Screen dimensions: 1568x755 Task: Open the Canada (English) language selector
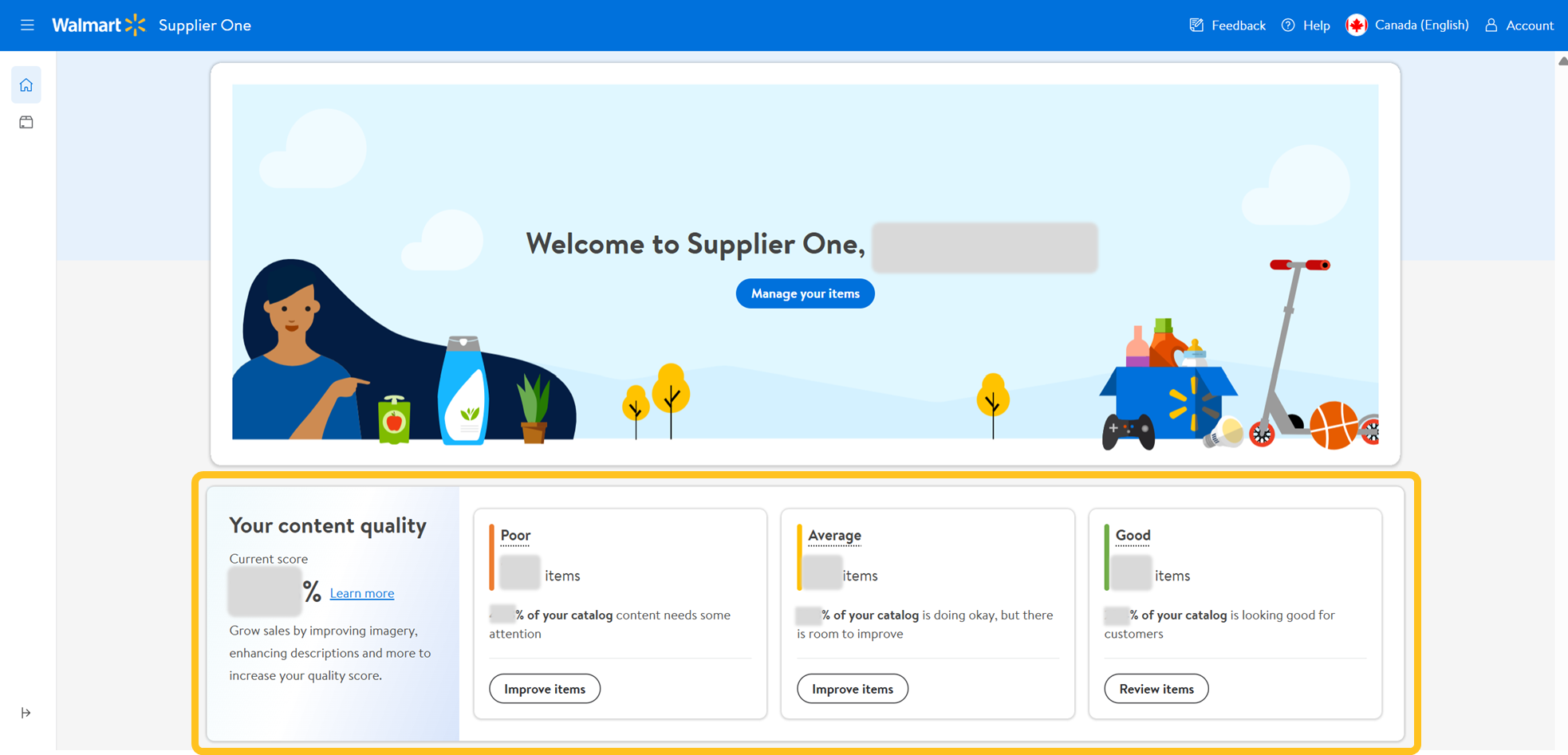point(1408,26)
